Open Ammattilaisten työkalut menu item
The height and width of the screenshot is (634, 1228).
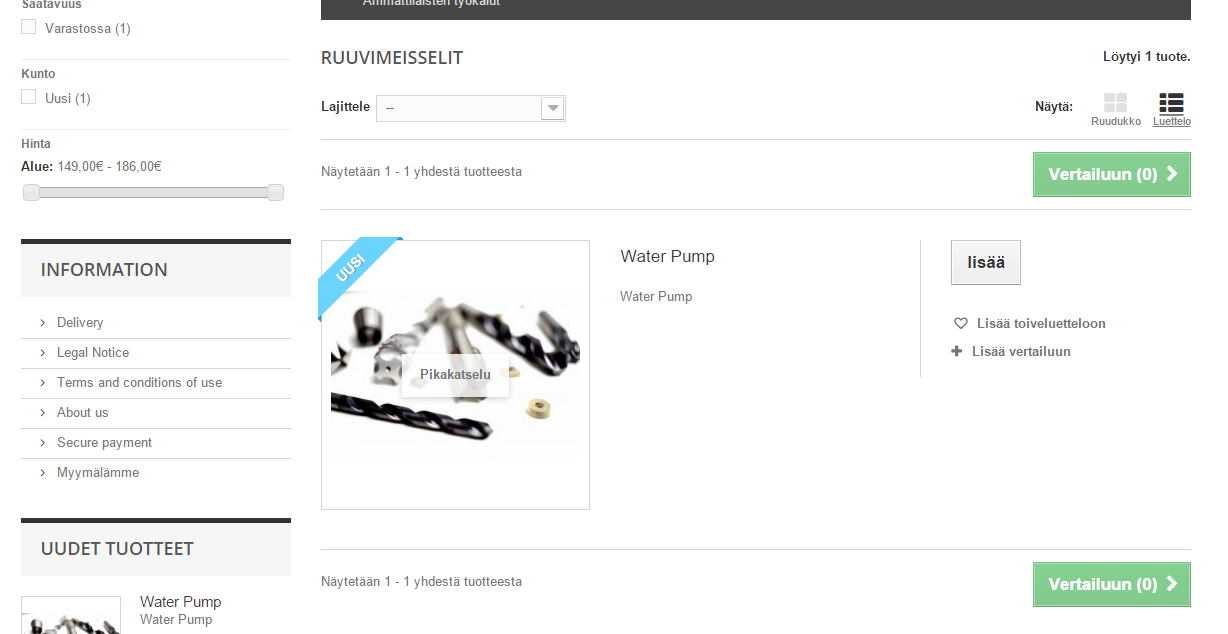pyautogui.click(x=432, y=4)
